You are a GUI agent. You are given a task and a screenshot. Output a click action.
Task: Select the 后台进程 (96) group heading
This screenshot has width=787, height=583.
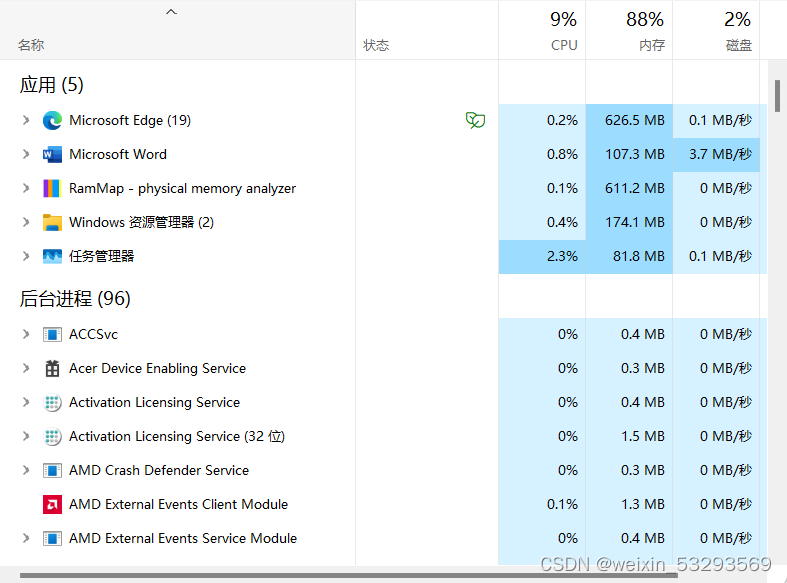[x=75, y=299]
